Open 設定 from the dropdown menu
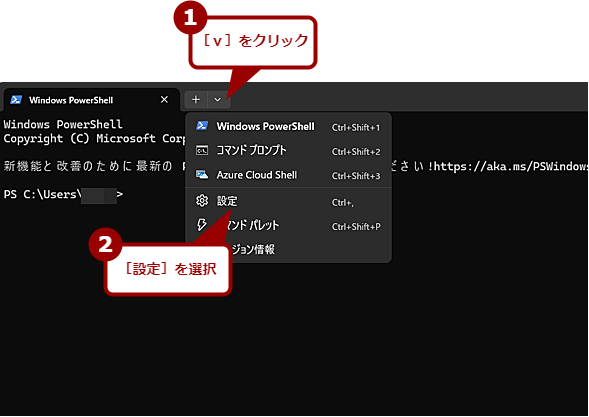589x417 pixels. pos(288,201)
